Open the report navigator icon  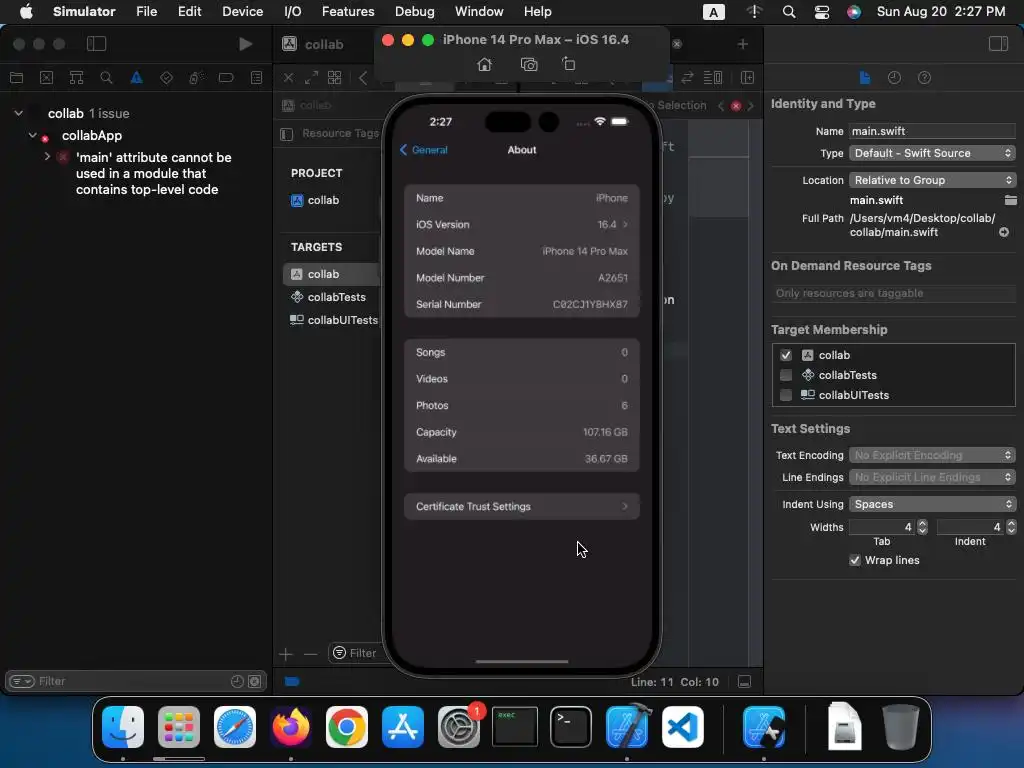point(257,78)
